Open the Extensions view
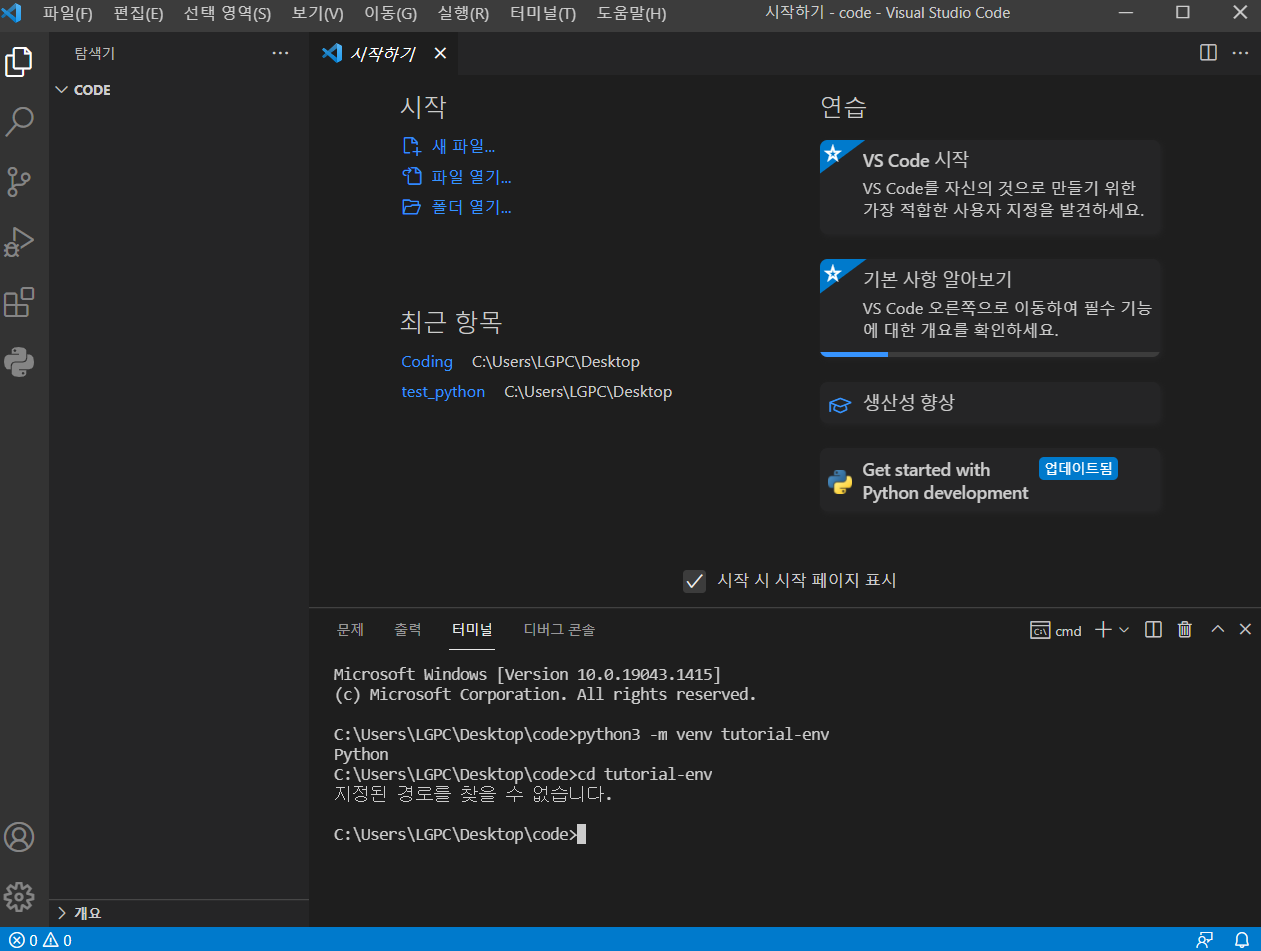The height and width of the screenshot is (951, 1261). (x=19, y=302)
